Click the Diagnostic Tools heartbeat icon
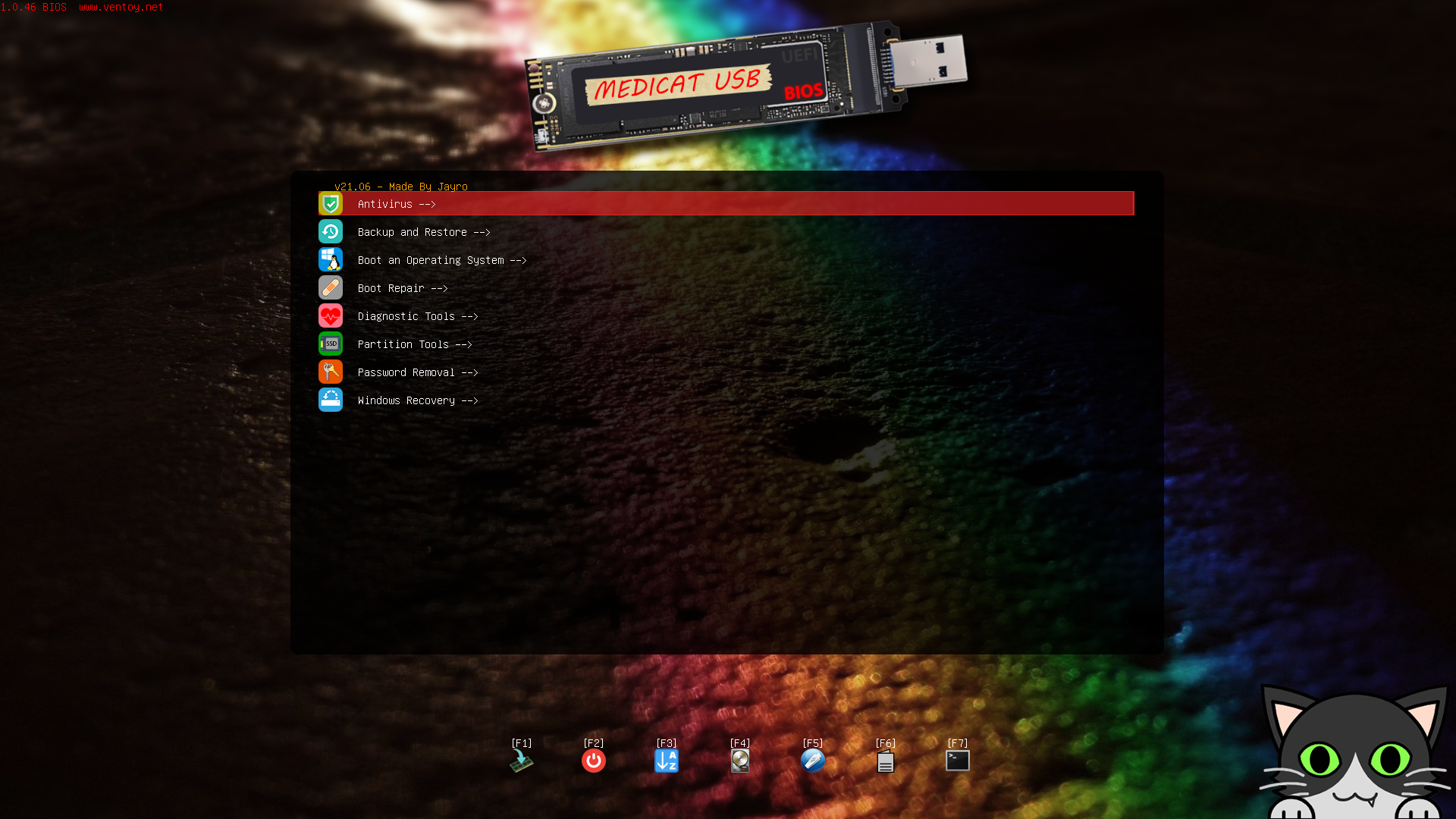 [x=331, y=316]
